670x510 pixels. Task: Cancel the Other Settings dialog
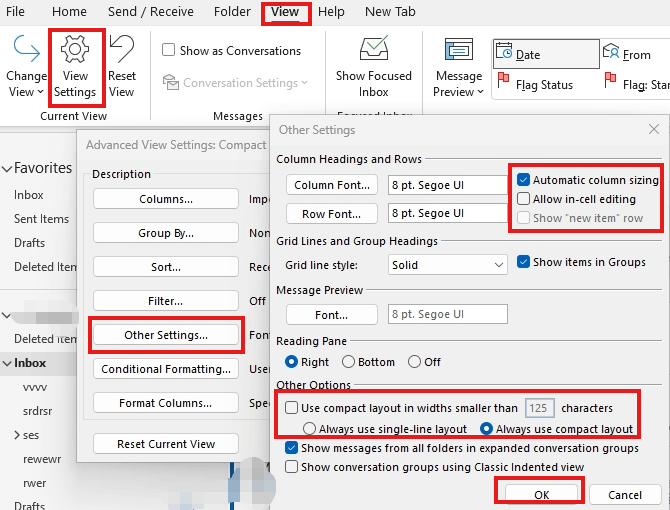coord(625,495)
